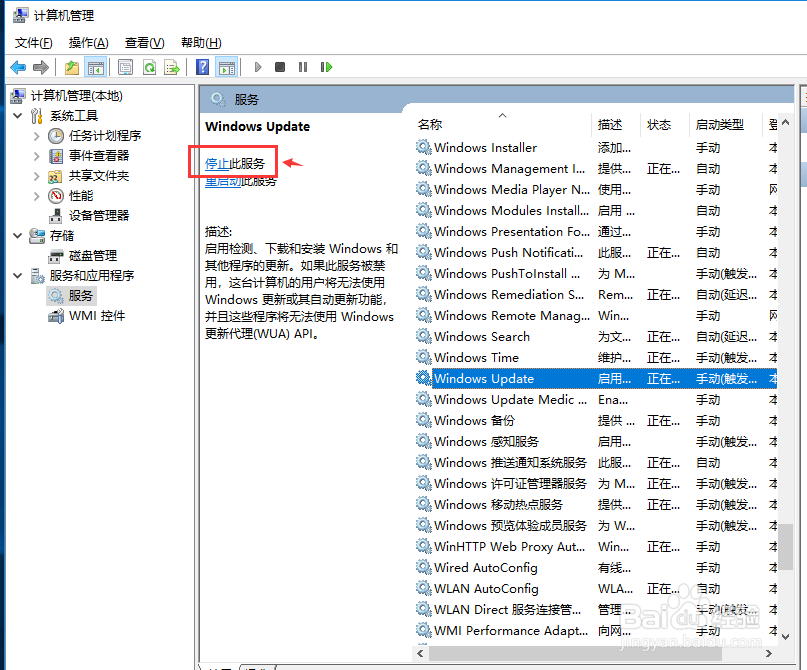Click the services list scroll-up arrow
This screenshot has width=807, height=670.
click(785, 122)
